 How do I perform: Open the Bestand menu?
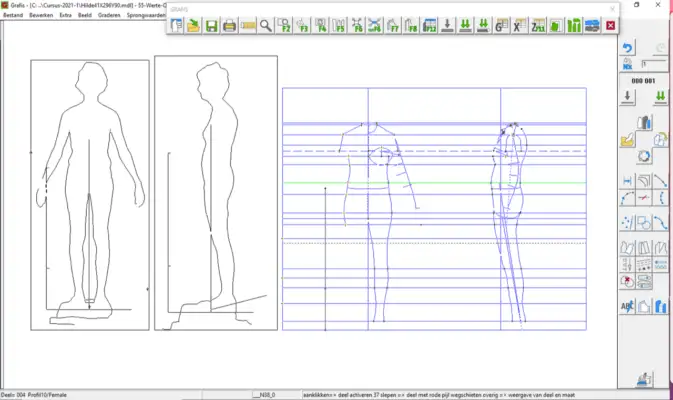pos(13,15)
